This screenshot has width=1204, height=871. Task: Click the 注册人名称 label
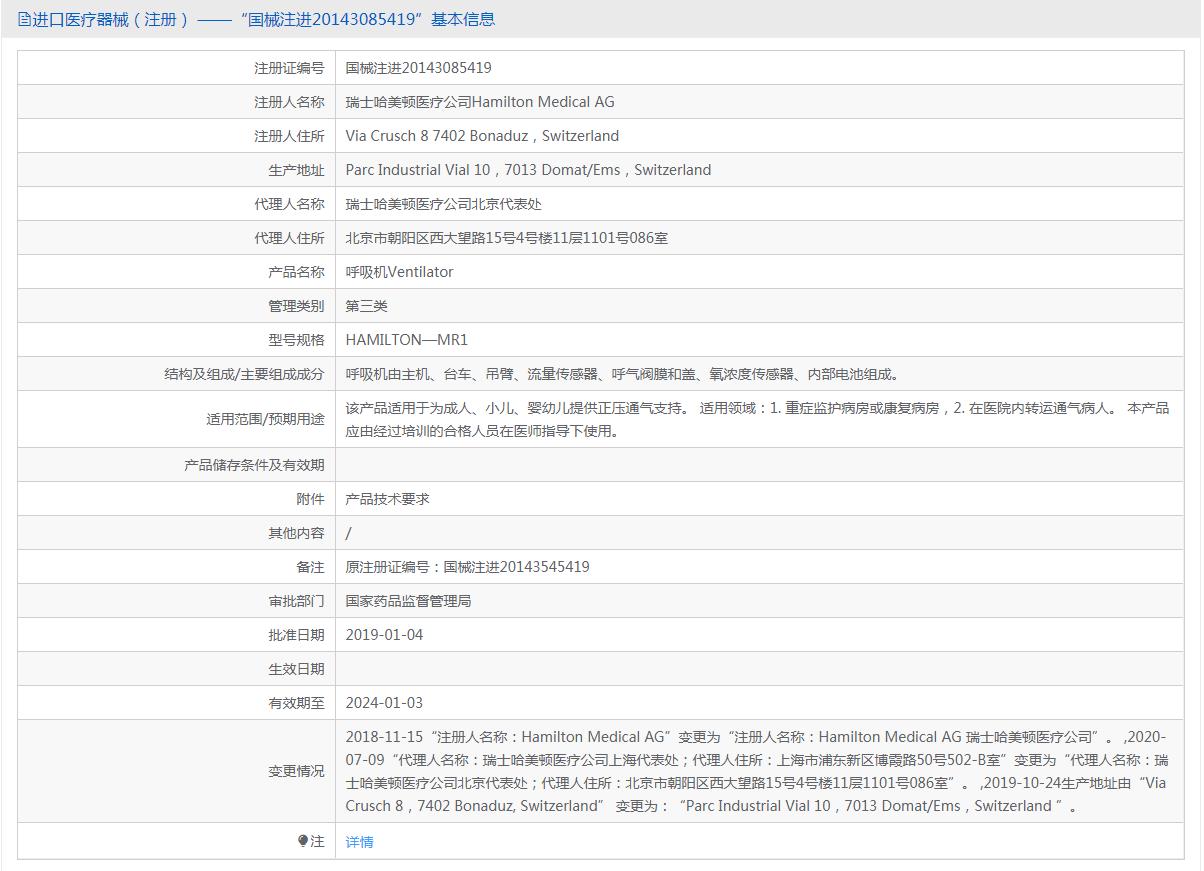[290, 102]
